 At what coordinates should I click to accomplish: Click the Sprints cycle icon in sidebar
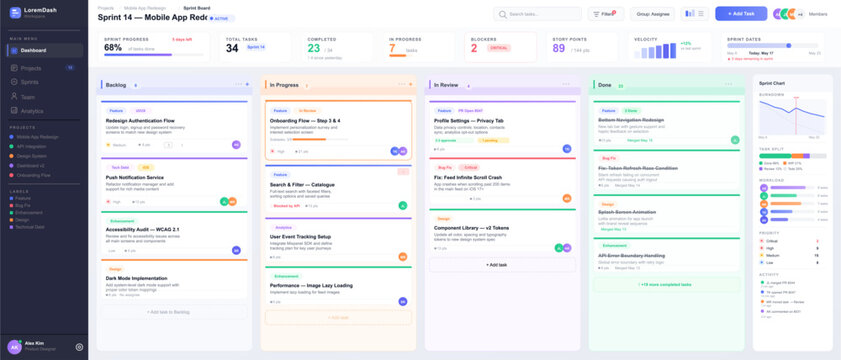pos(14,82)
